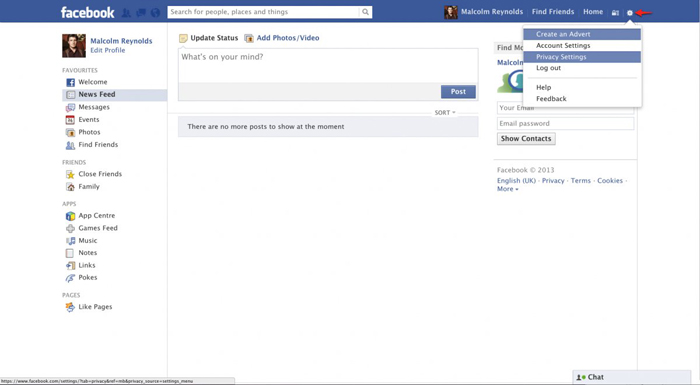This screenshot has width=700, height=385.
Task: Open Help from the settings menu
Action: [x=582, y=88]
